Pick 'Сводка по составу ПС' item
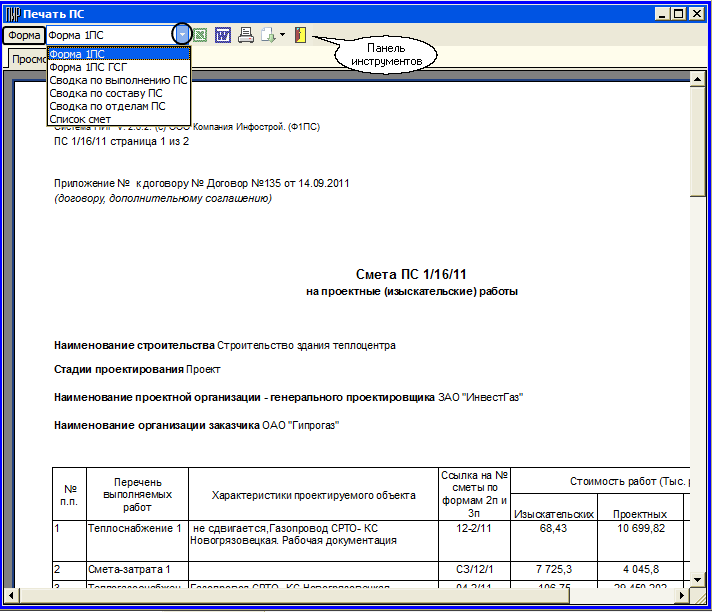Viewport: 712px width, 612px height. (x=105, y=93)
